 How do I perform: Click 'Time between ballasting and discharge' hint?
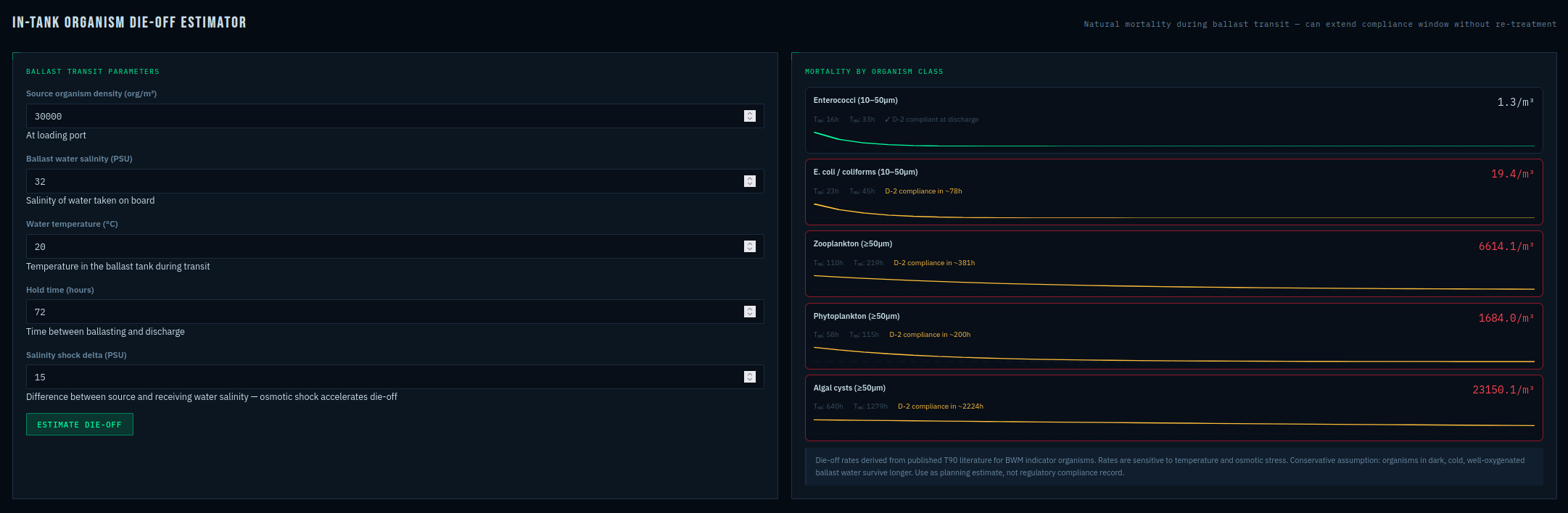[105, 332]
